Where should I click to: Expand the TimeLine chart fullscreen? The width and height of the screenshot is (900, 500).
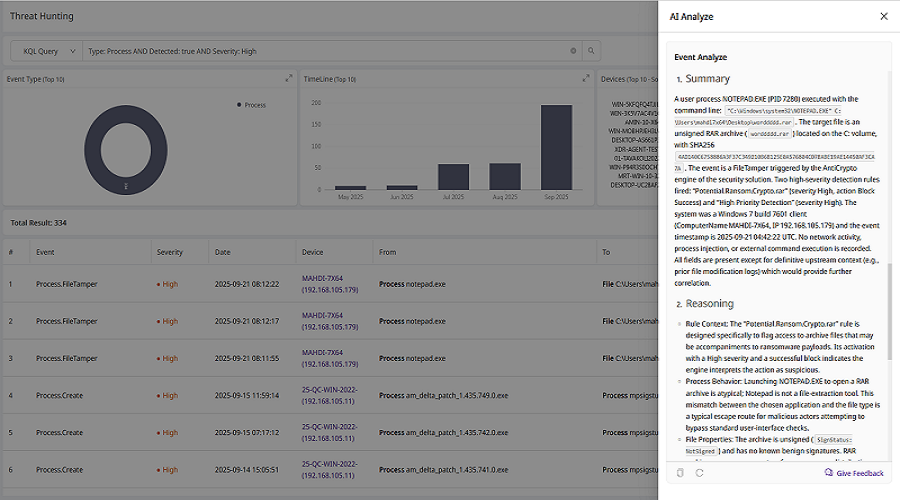[x=586, y=78]
